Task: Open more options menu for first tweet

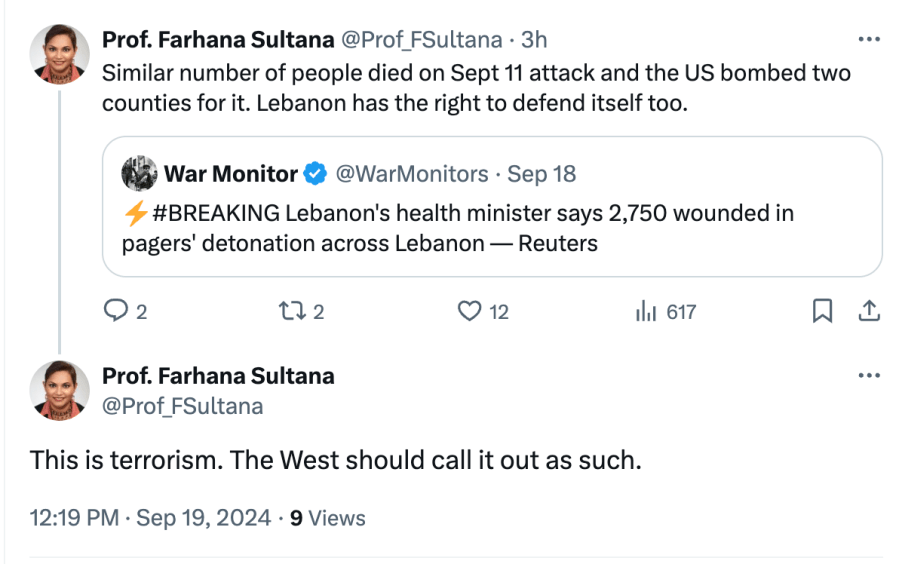Action: coord(869,40)
